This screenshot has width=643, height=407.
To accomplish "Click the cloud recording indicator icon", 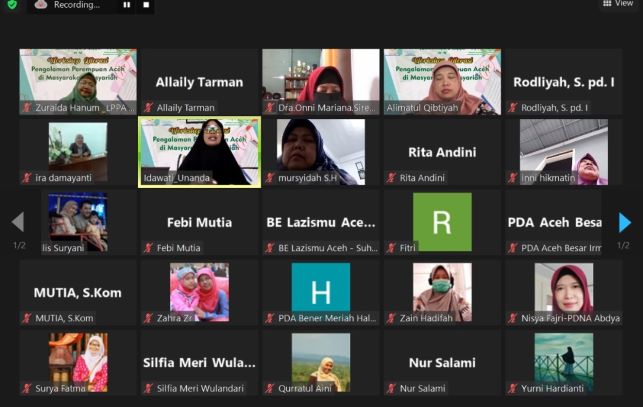I will point(41,5).
